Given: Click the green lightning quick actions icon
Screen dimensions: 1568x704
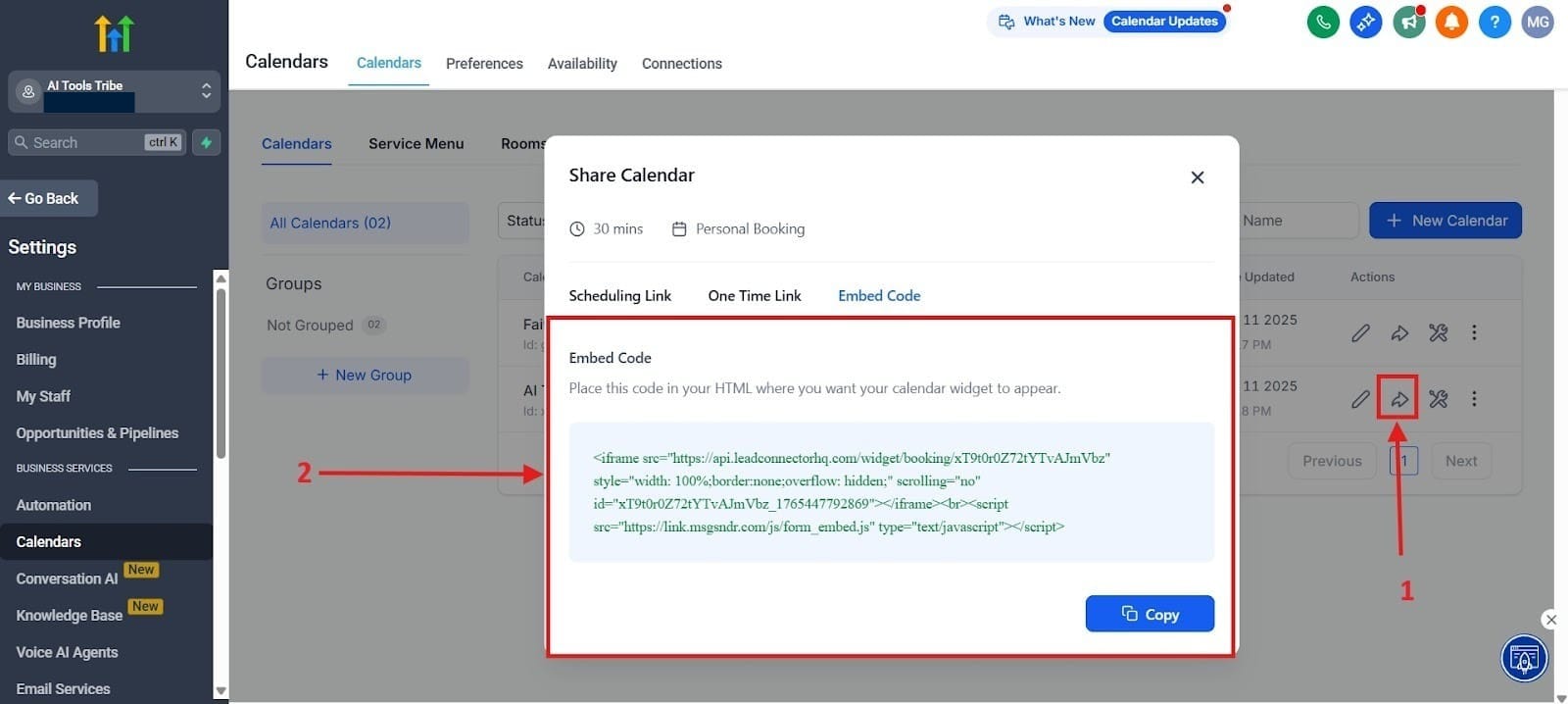Looking at the screenshot, I should click(206, 142).
